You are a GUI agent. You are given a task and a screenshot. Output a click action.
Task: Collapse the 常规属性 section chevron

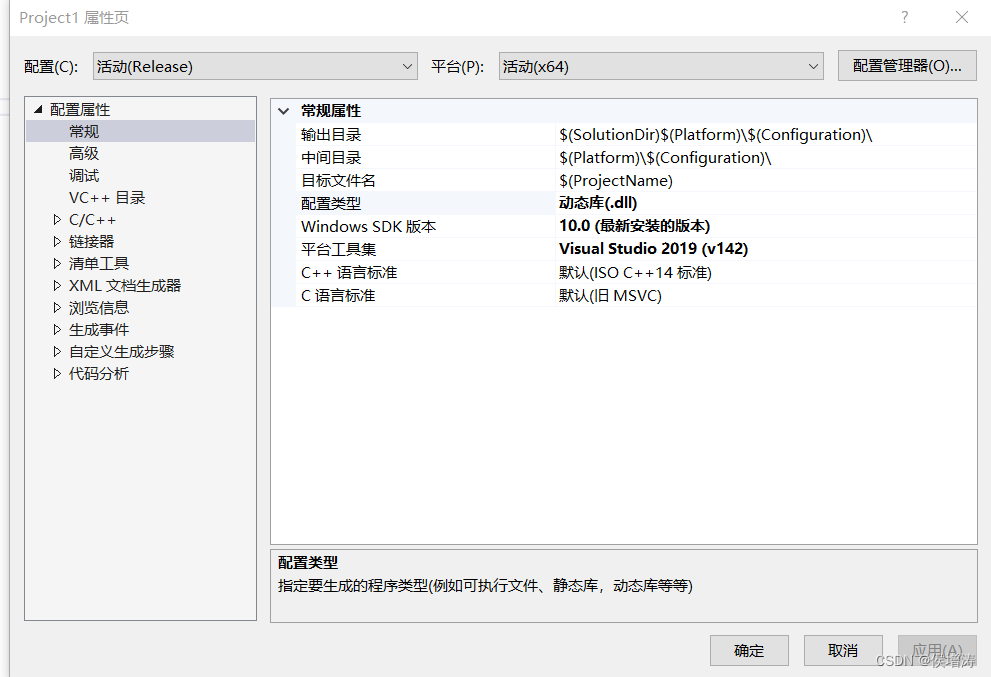tap(284, 111)
